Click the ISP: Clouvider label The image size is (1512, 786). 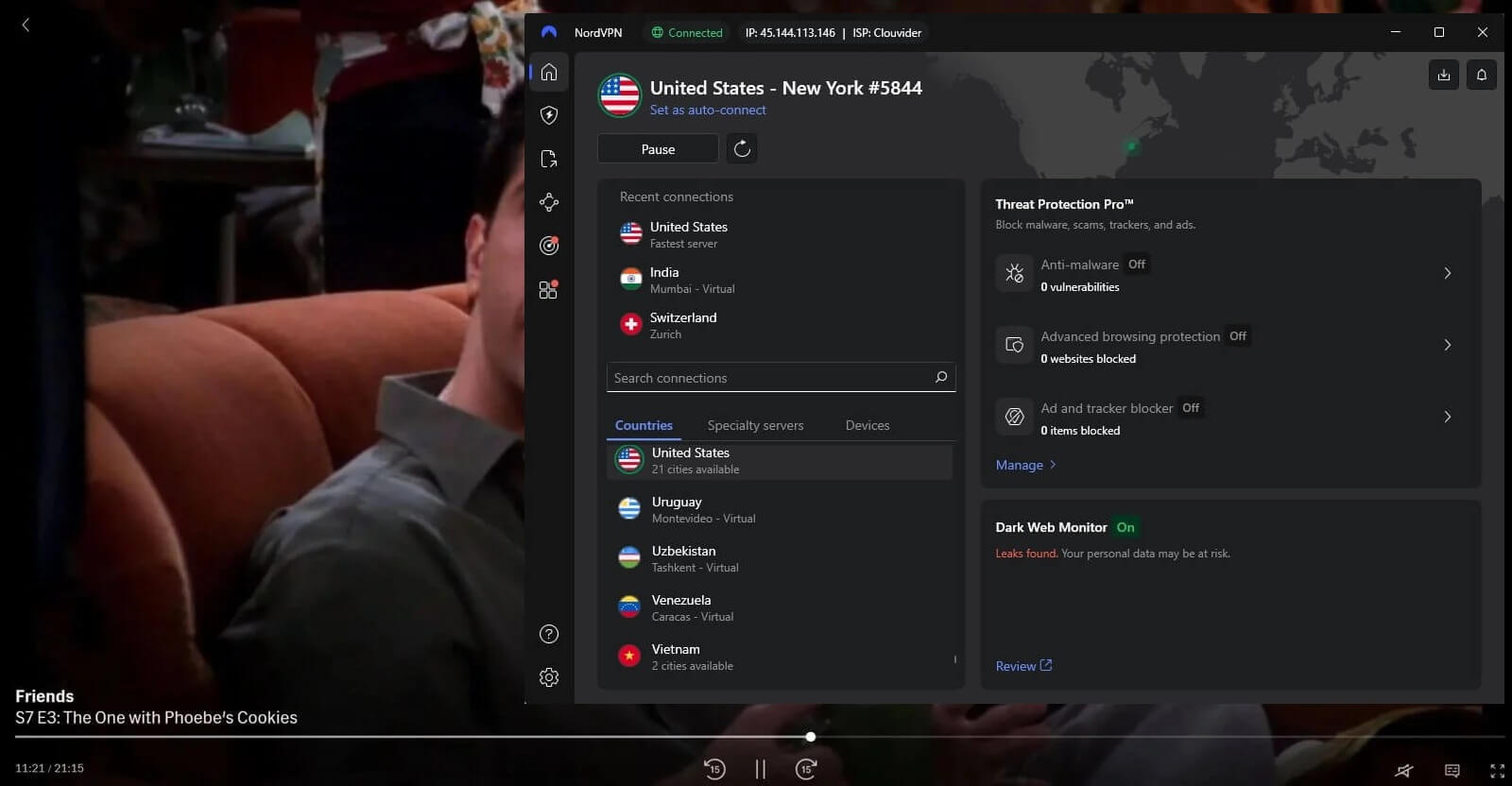coord(886,32)
